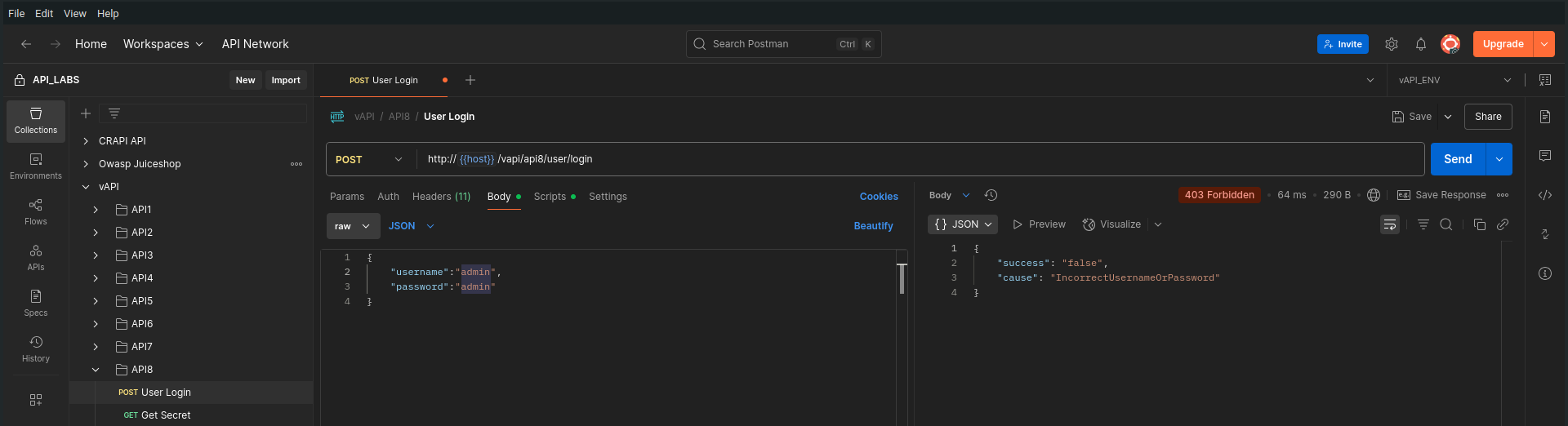Open the History sidebar panel
Image resolution: width=1568 pixels, height=426 pixels.
coord(36,349)
